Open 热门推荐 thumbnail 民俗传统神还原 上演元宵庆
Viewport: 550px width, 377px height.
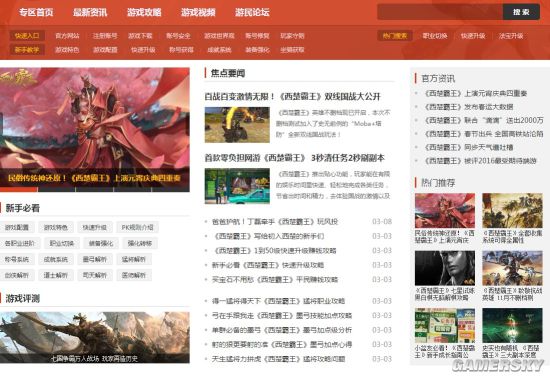(445, 211)
